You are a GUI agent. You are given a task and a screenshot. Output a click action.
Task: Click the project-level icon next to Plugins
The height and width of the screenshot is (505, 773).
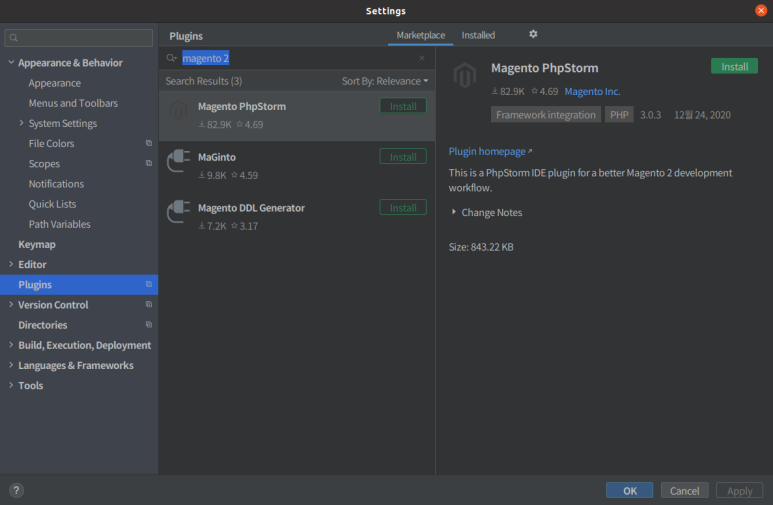pyautogui.click(x=149, y=284)
